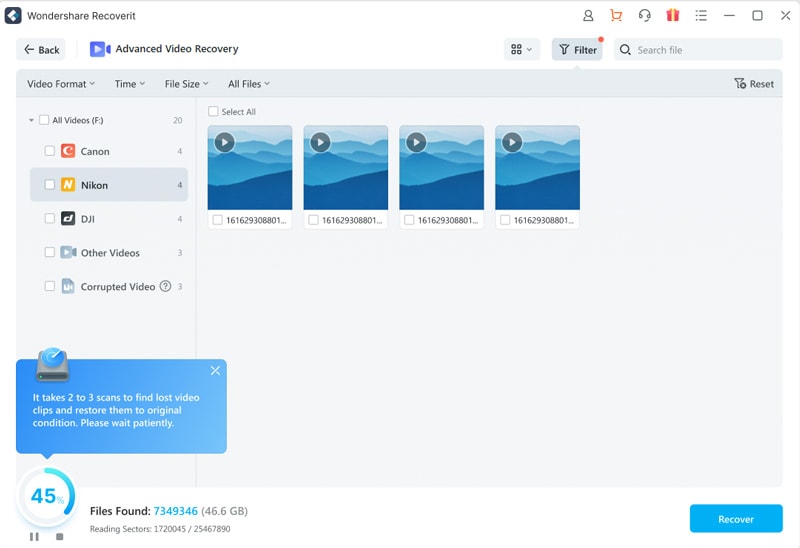Screen dimensions: 800x548
Task: Click the Advanced Video Recovery camera icon
Action: (100, 49)
